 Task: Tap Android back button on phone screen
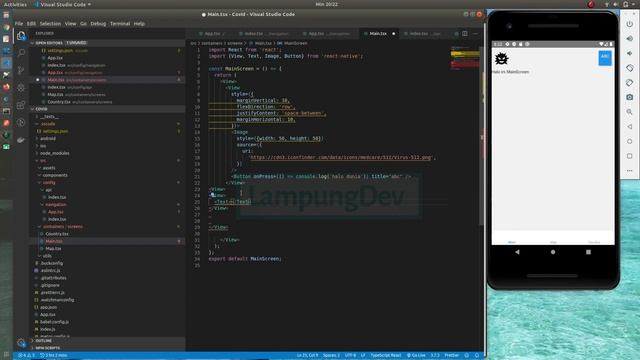517,252
